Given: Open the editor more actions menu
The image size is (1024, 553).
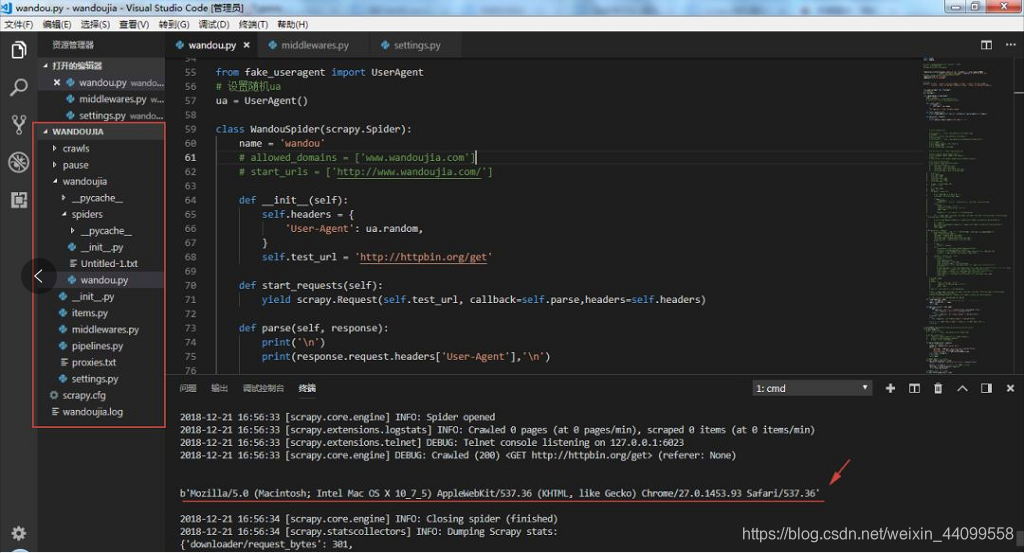Looking at the screenshot, I should coord(1010,45).
